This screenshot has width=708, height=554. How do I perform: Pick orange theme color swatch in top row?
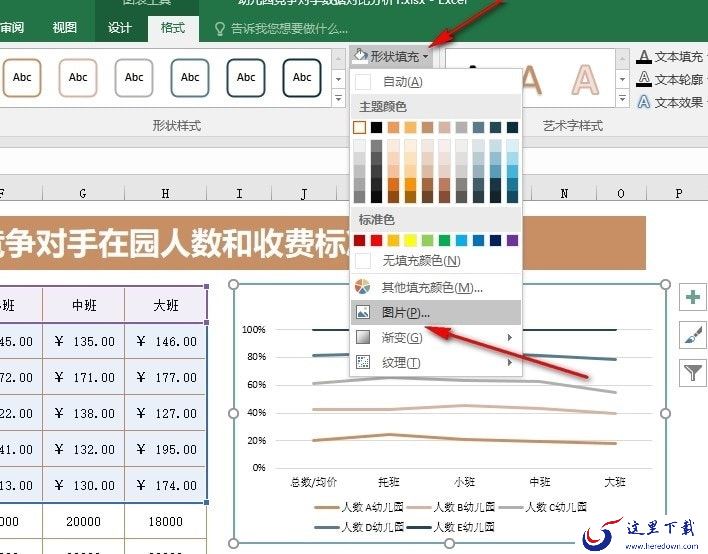tap(393, 127)
